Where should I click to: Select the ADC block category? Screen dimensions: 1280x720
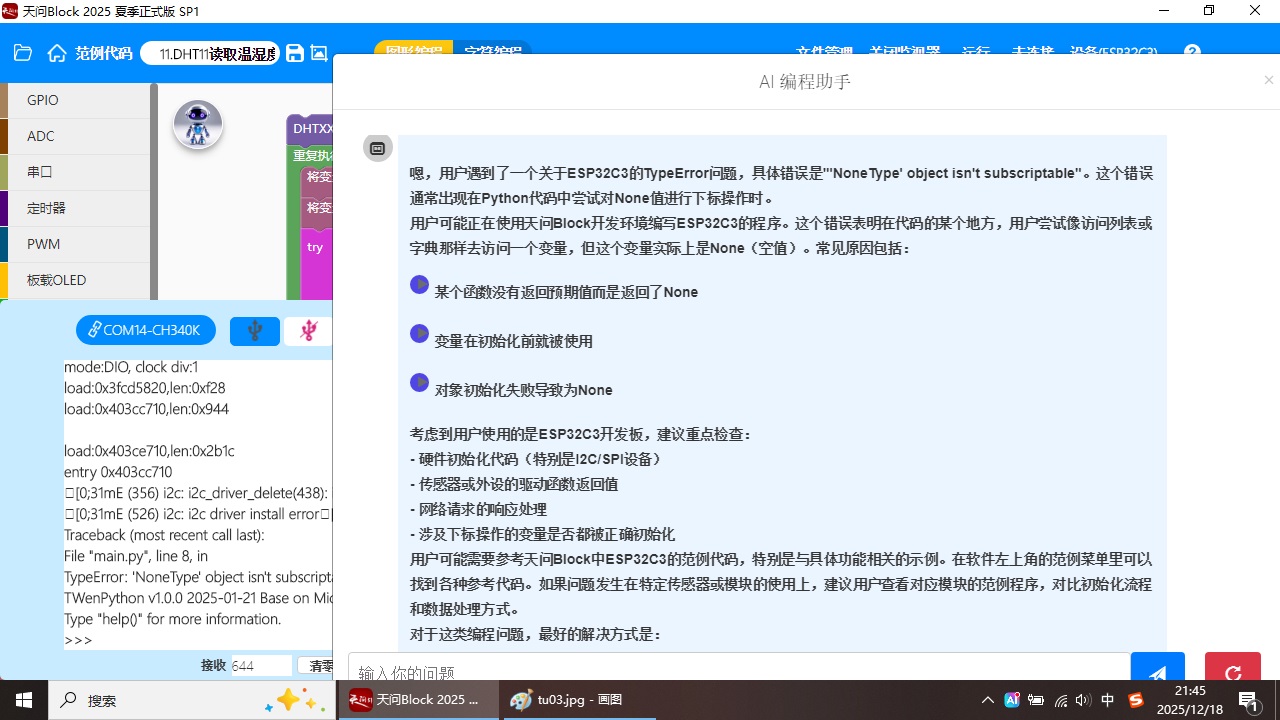[79, 136]
